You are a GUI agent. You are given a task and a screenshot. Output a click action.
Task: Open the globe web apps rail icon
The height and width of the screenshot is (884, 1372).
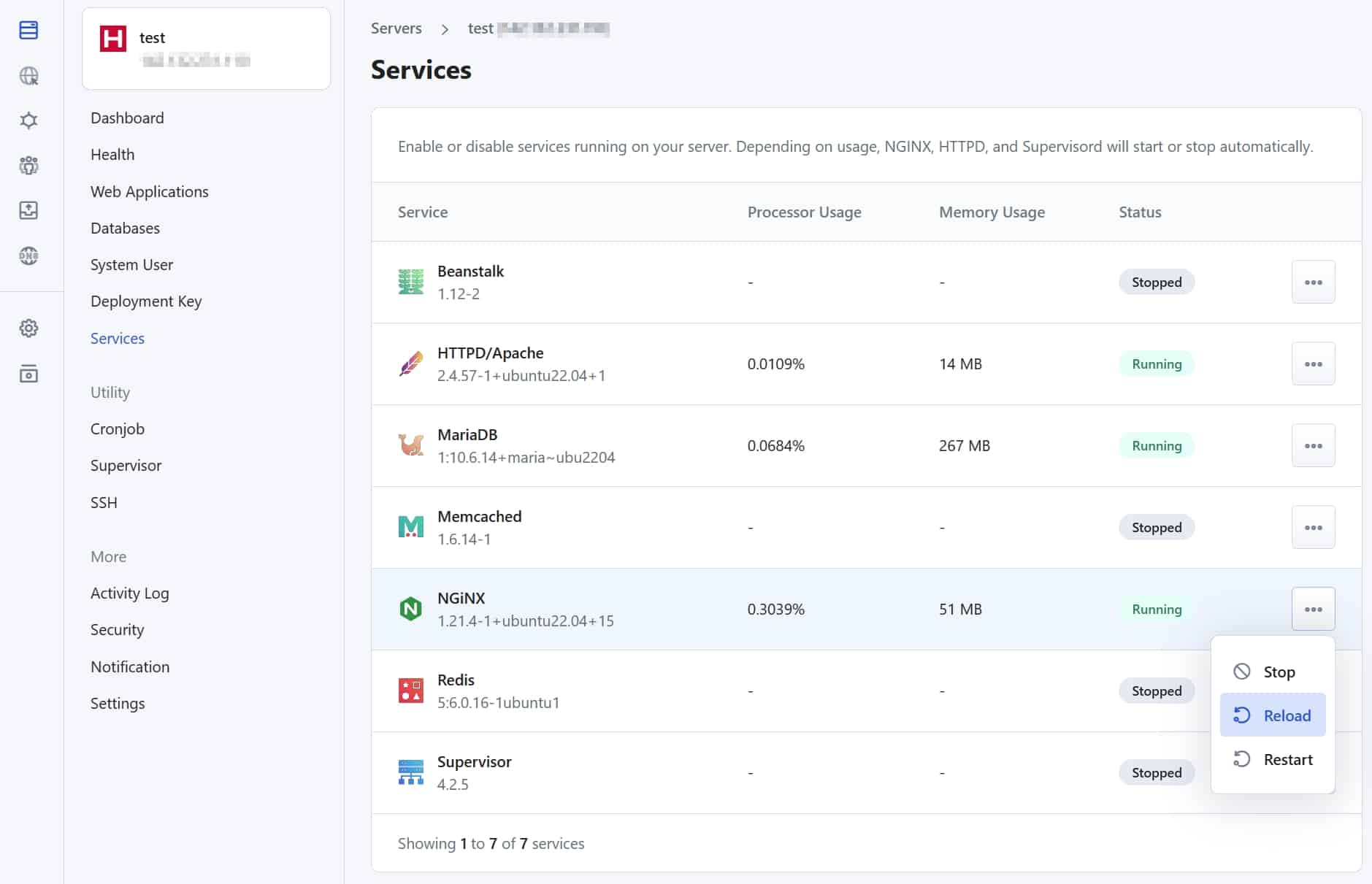[x=28, y=76]
